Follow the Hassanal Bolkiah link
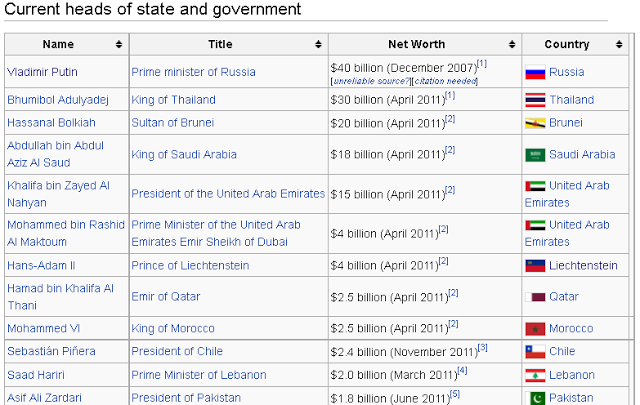The height and width of the screenshot is (405, 640). click(x=51, y=123)
